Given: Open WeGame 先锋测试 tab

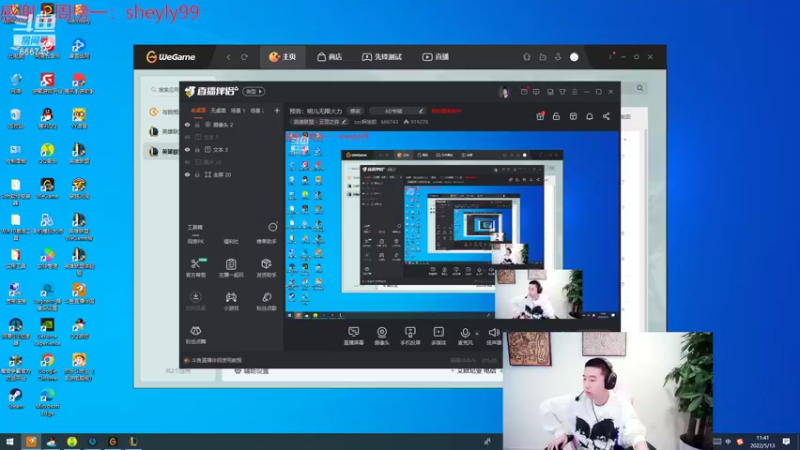Looking at the screenshot, I should click(382, 57).
